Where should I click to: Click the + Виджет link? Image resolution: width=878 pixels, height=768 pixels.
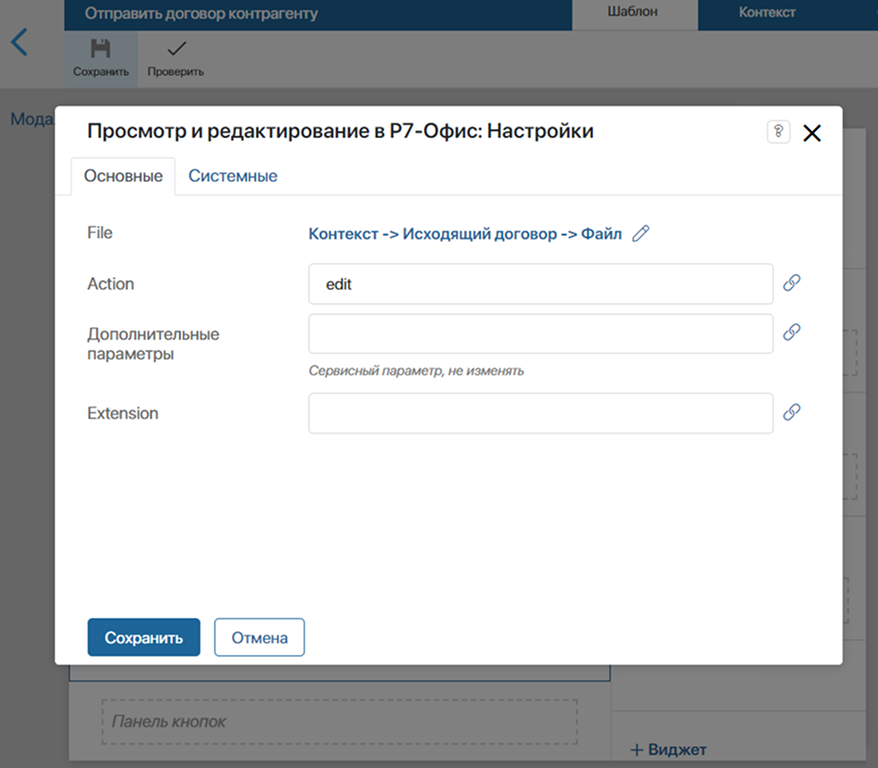(x=668, y=749)
